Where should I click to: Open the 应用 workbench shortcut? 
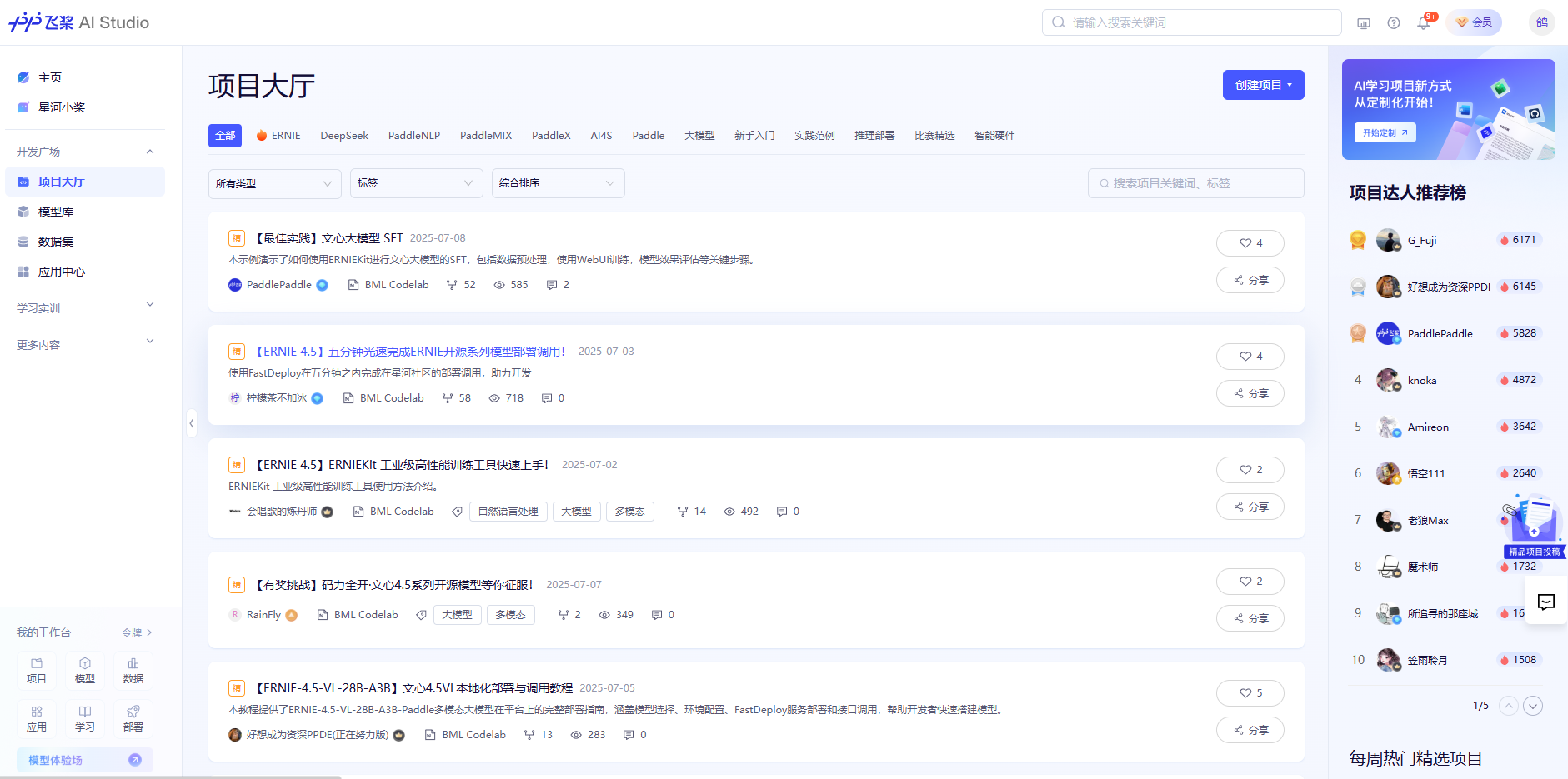click(37, 719)
